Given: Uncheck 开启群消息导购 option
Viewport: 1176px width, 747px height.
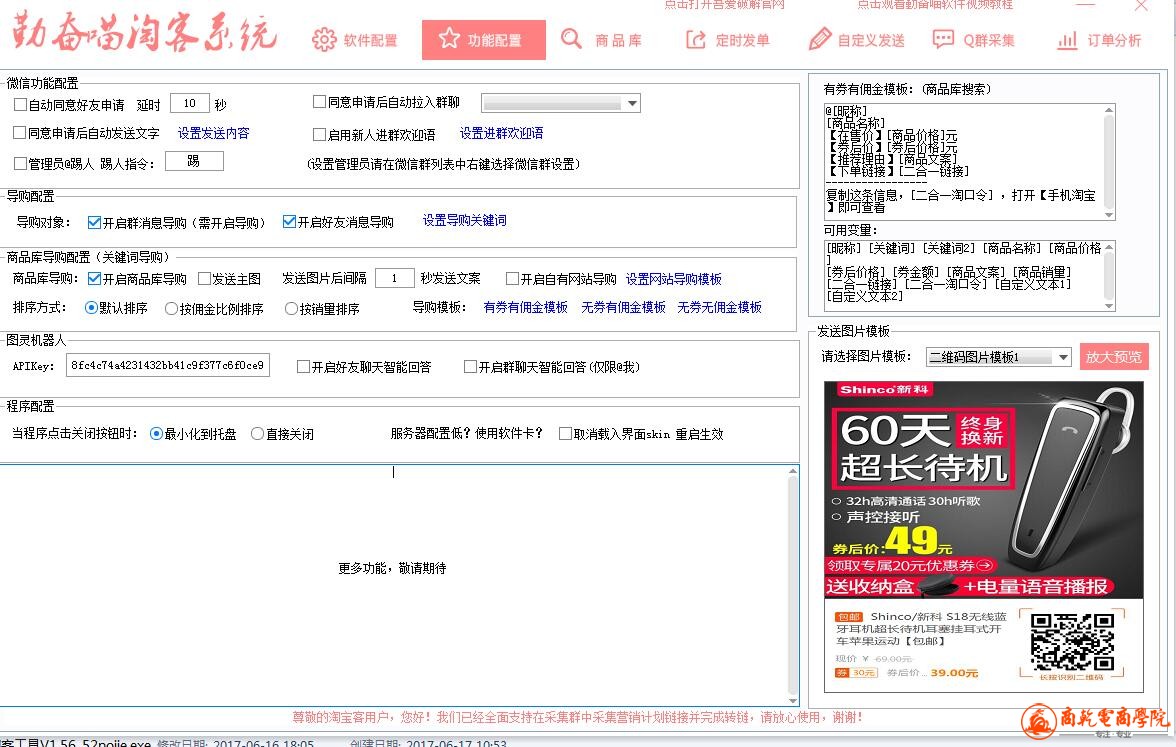Looking at the screenshot, I should (x=95, y=222).
